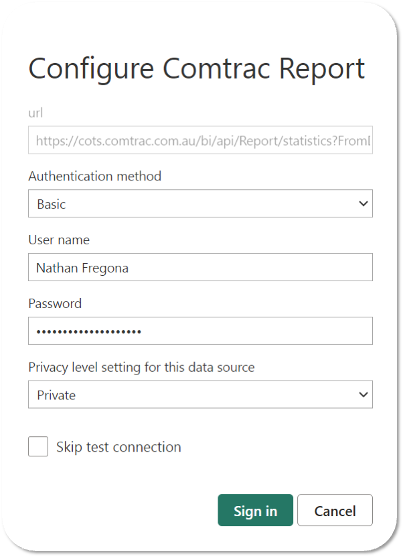
Task: Click the url label above the field
Action: pyautogui.click(x=36, y=113)
